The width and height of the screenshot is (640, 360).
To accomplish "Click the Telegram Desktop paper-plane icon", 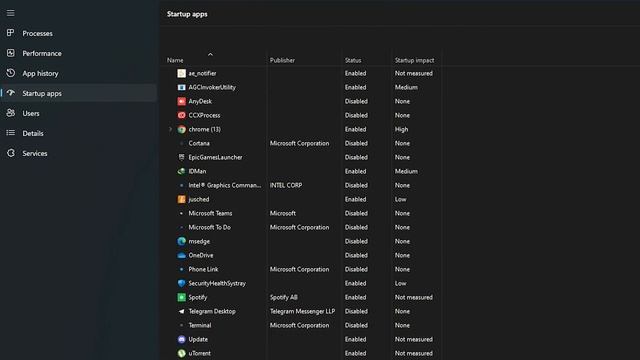I will 182,311.
